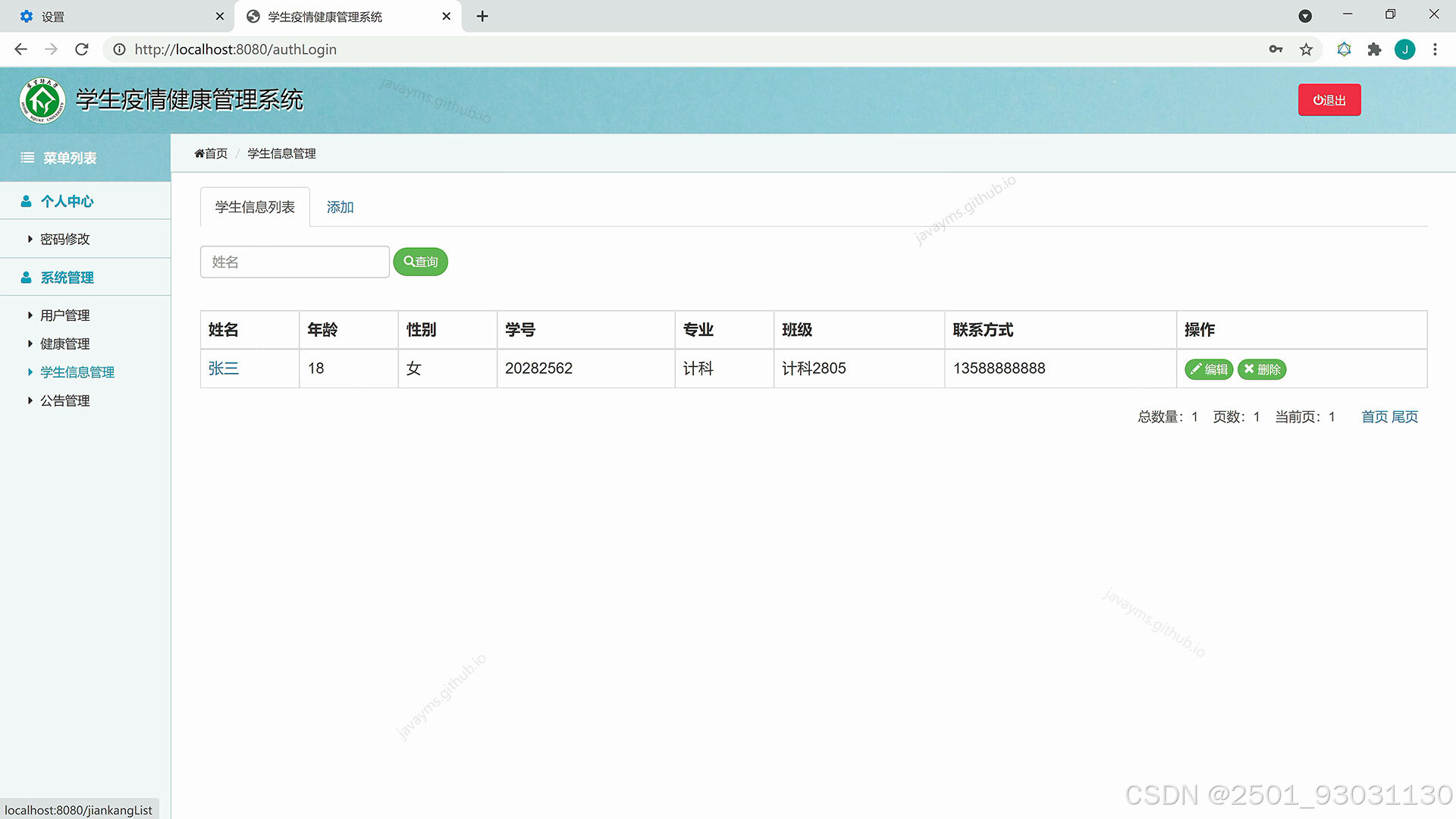Click the red 退出 logout button

(x=1329, y=100)
